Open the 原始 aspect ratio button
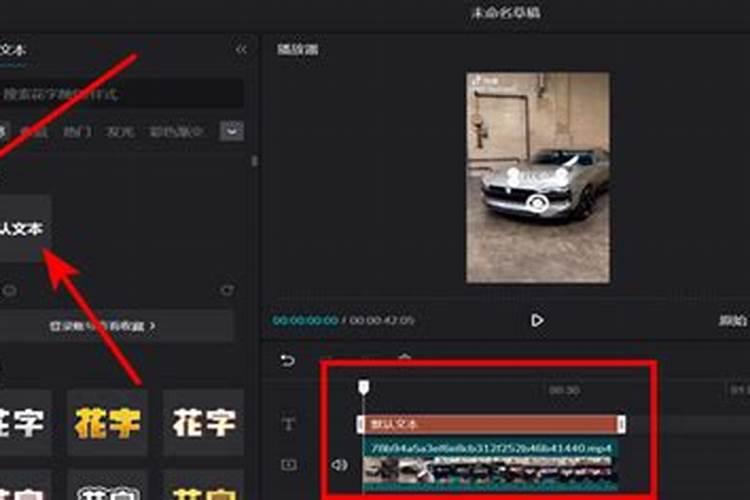 point(733,320)
